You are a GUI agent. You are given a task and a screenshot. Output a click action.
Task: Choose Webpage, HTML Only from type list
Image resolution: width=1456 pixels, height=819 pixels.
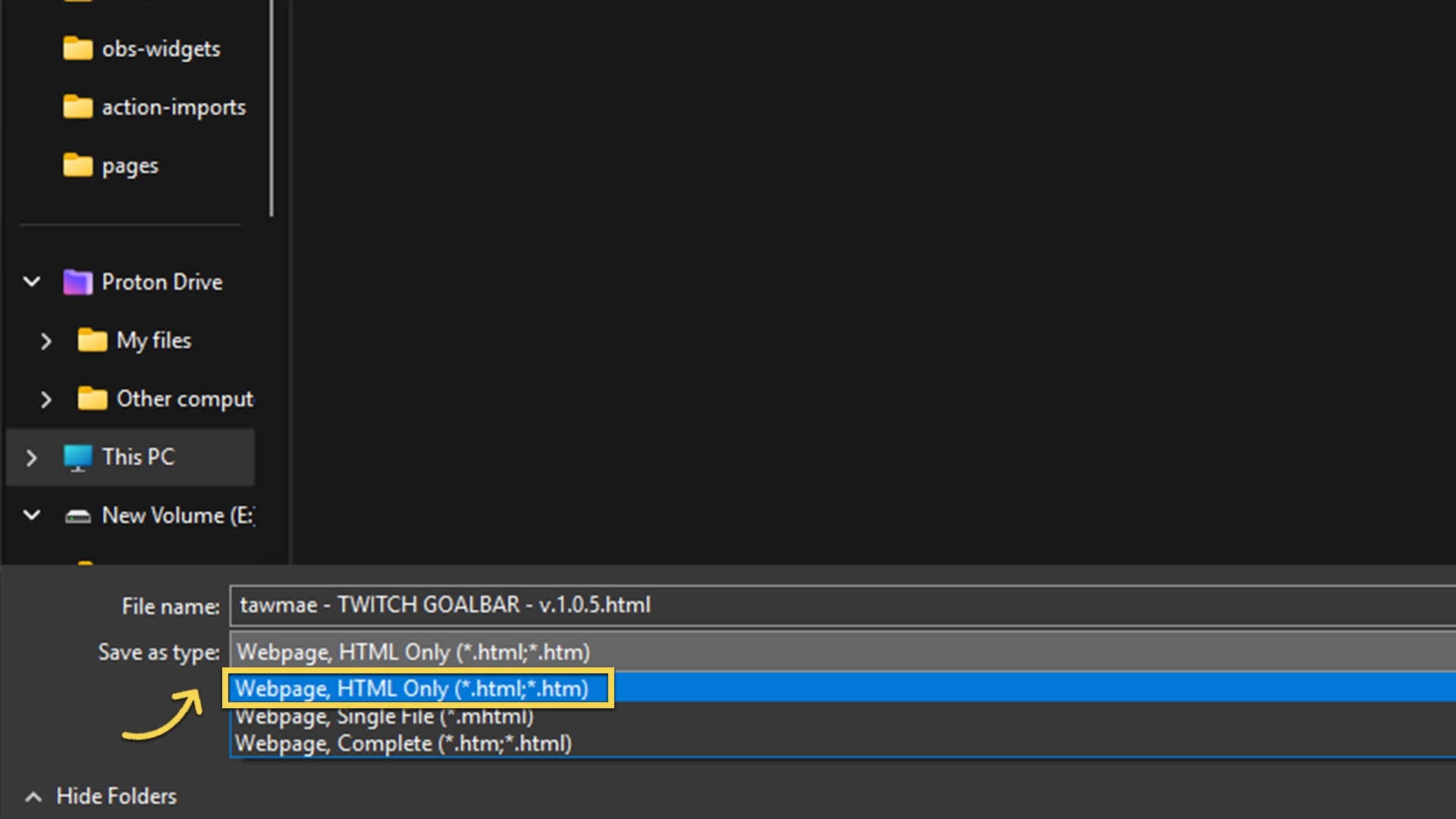click(843, 689)
